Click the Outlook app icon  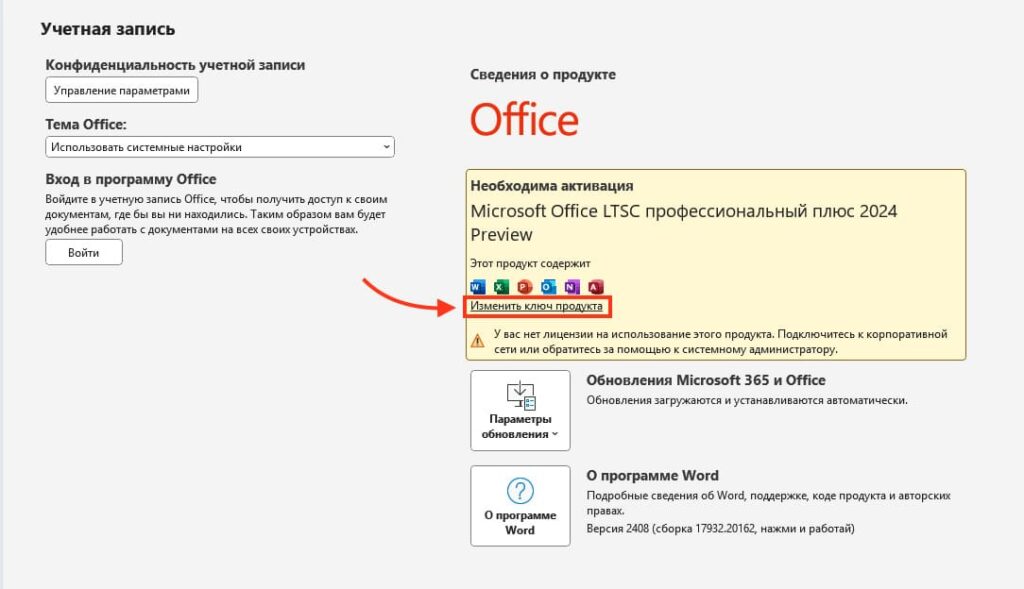(x=548, y=287)
